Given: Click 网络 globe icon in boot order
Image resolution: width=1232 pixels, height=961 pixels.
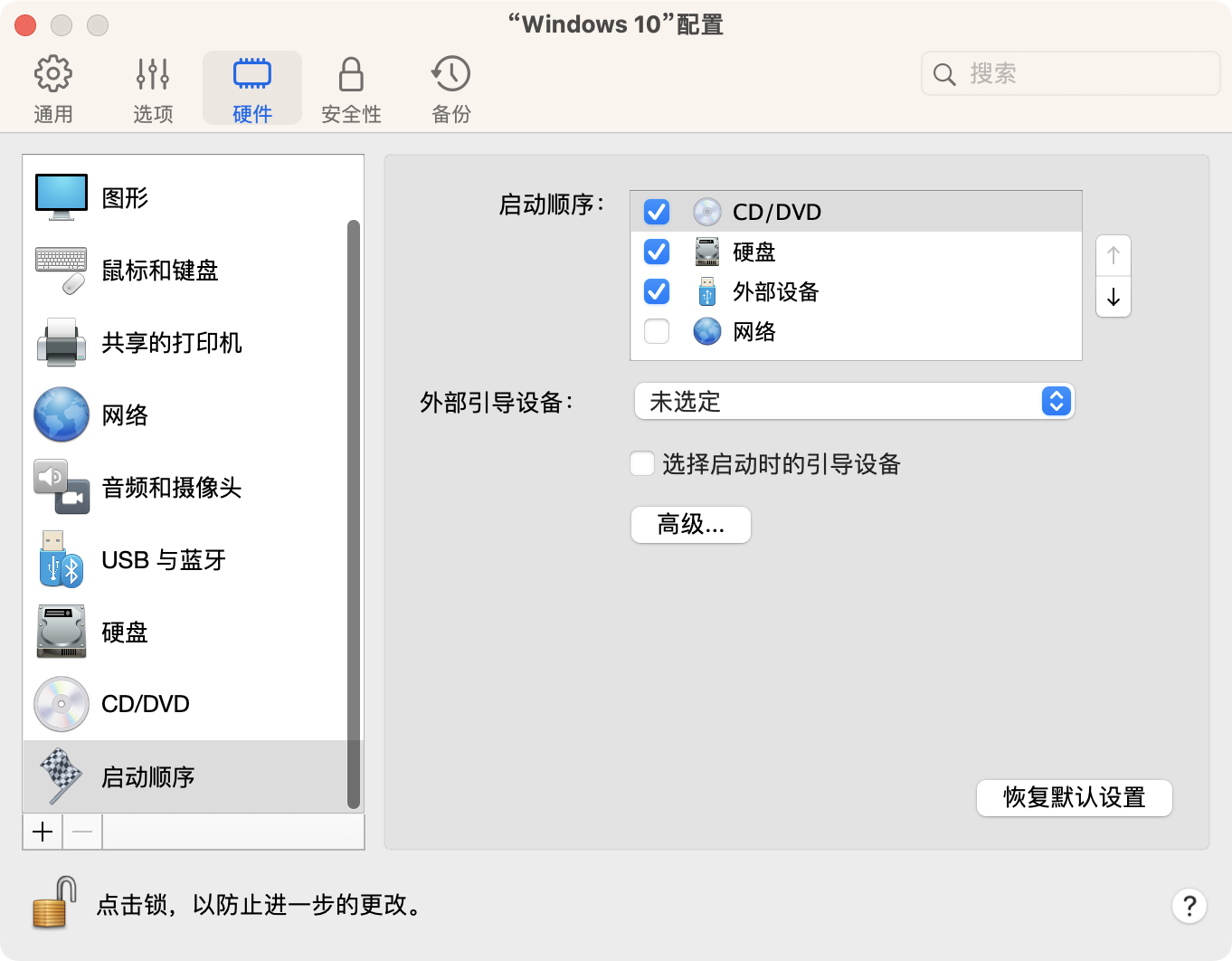Looking at the screenshot, I should (x=707, y=331).
